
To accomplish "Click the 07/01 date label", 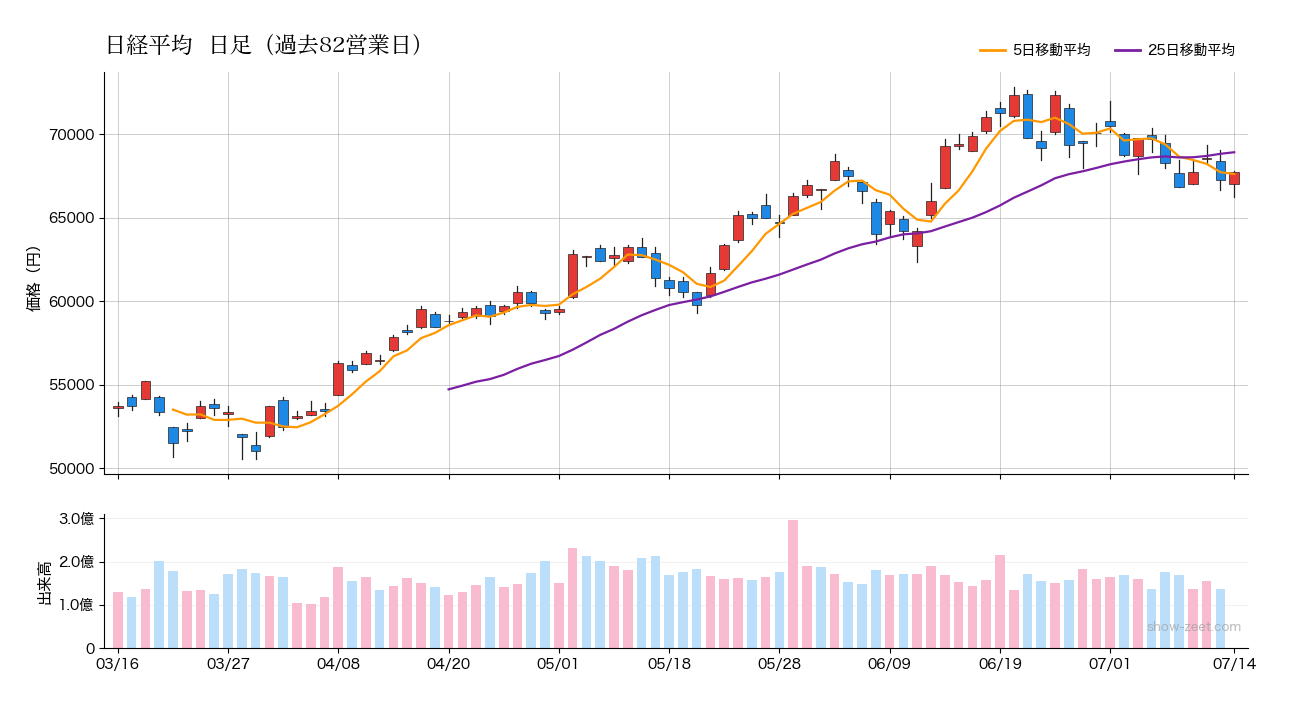I will click(x=1110, y=663).
